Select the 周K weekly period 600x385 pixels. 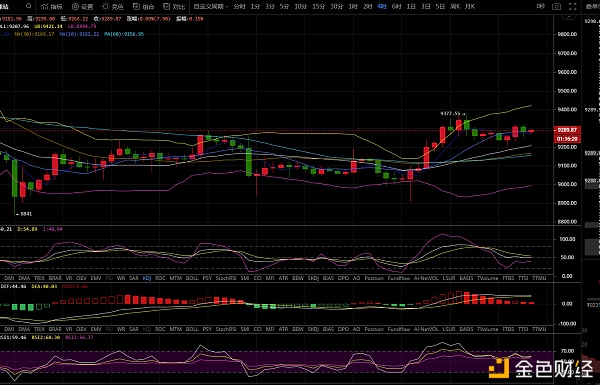coord(455,7)
